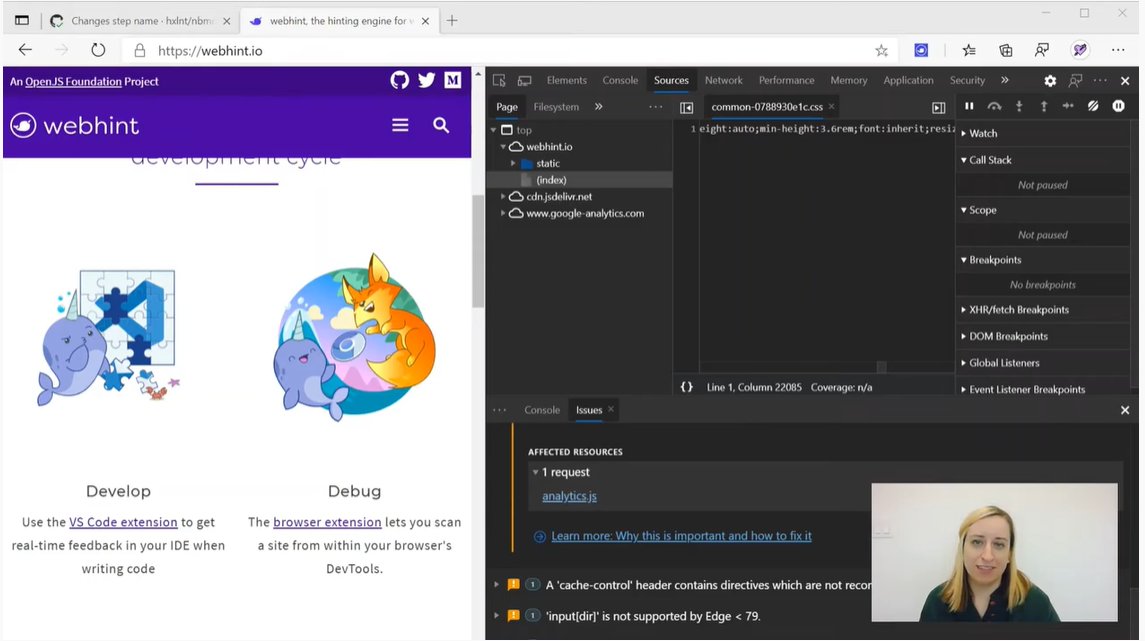The height and width of the screenshot is (641, 1145).
Task: Click Step into next function call
Action: click(1019, 107)
